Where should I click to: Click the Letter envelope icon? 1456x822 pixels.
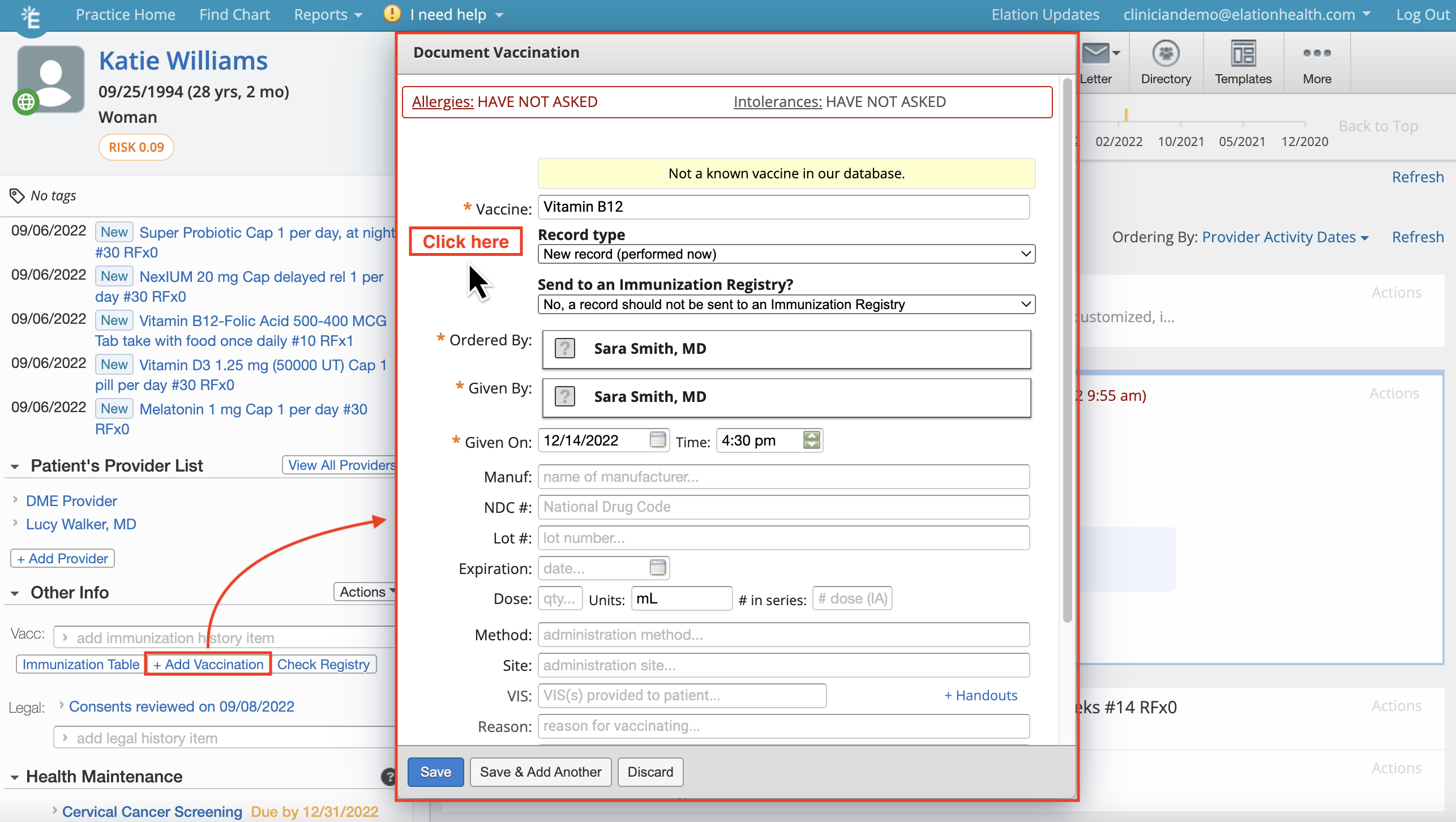pos(1097,54)
